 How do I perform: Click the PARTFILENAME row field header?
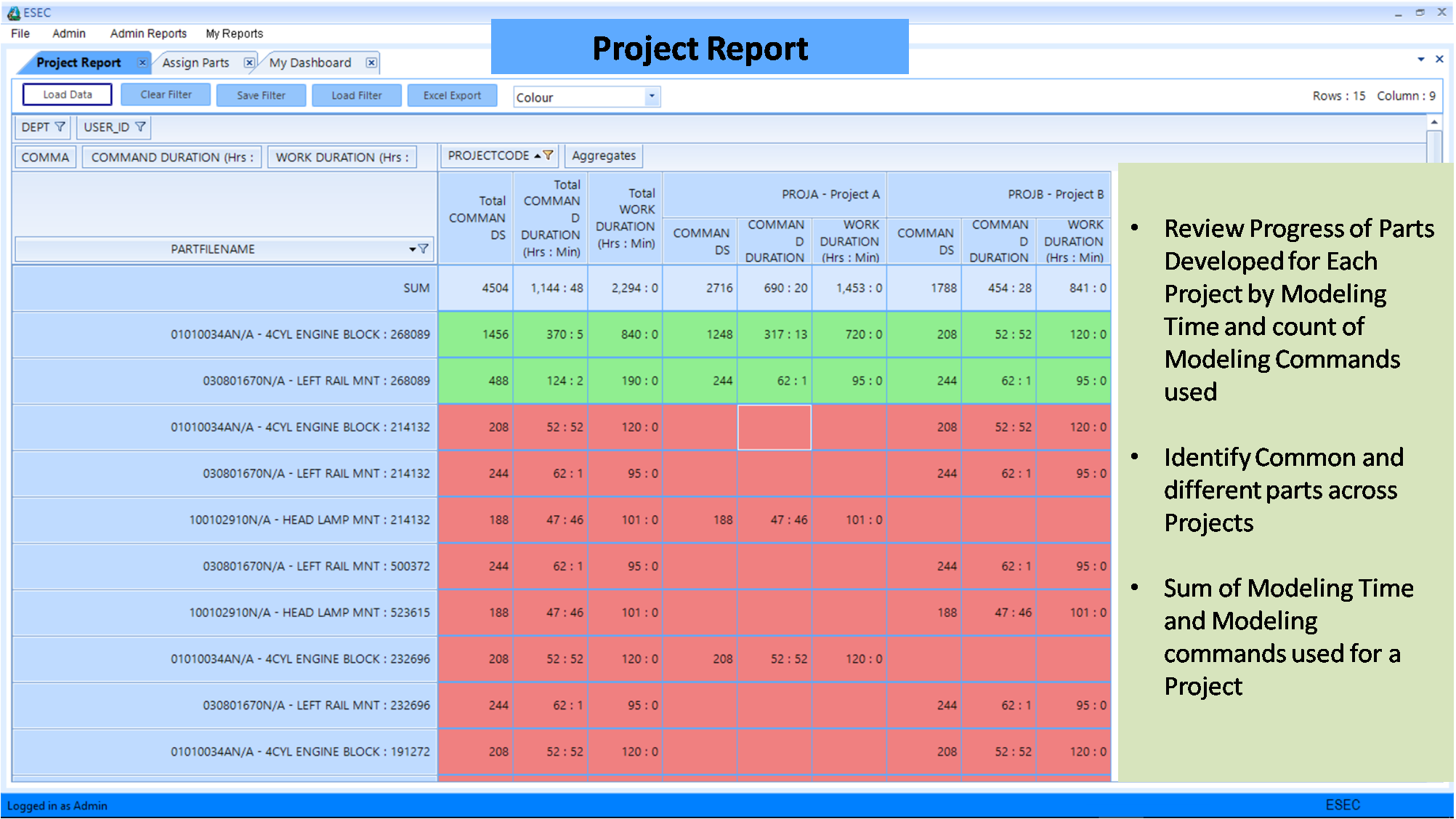coord(225,249)
